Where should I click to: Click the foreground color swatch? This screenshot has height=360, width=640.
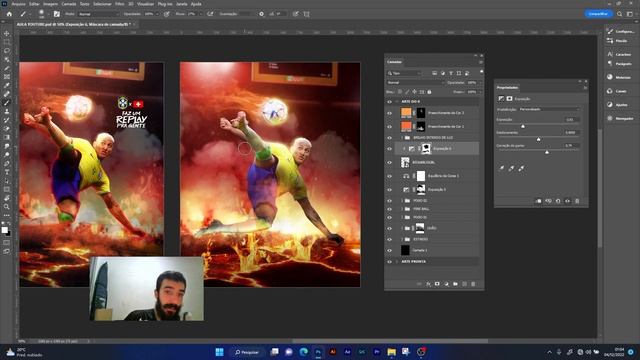click(x=4, y=230)
